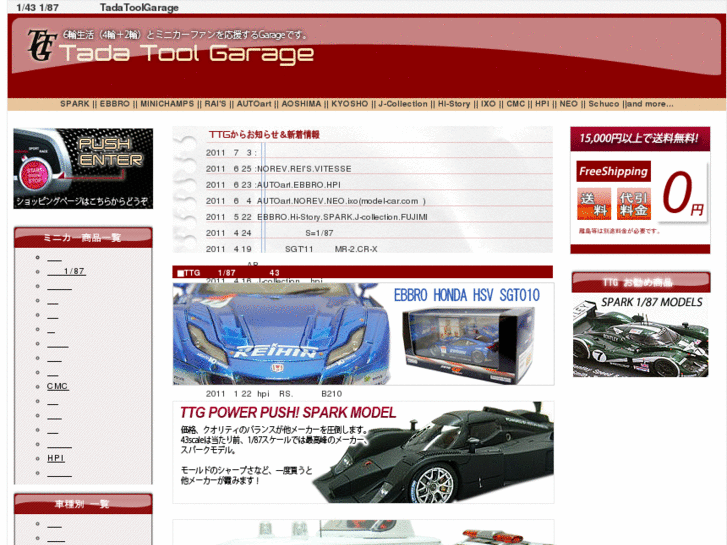
Task: Open the SPARK 1/87 MODELS green car image
Action: click(641, 336)
